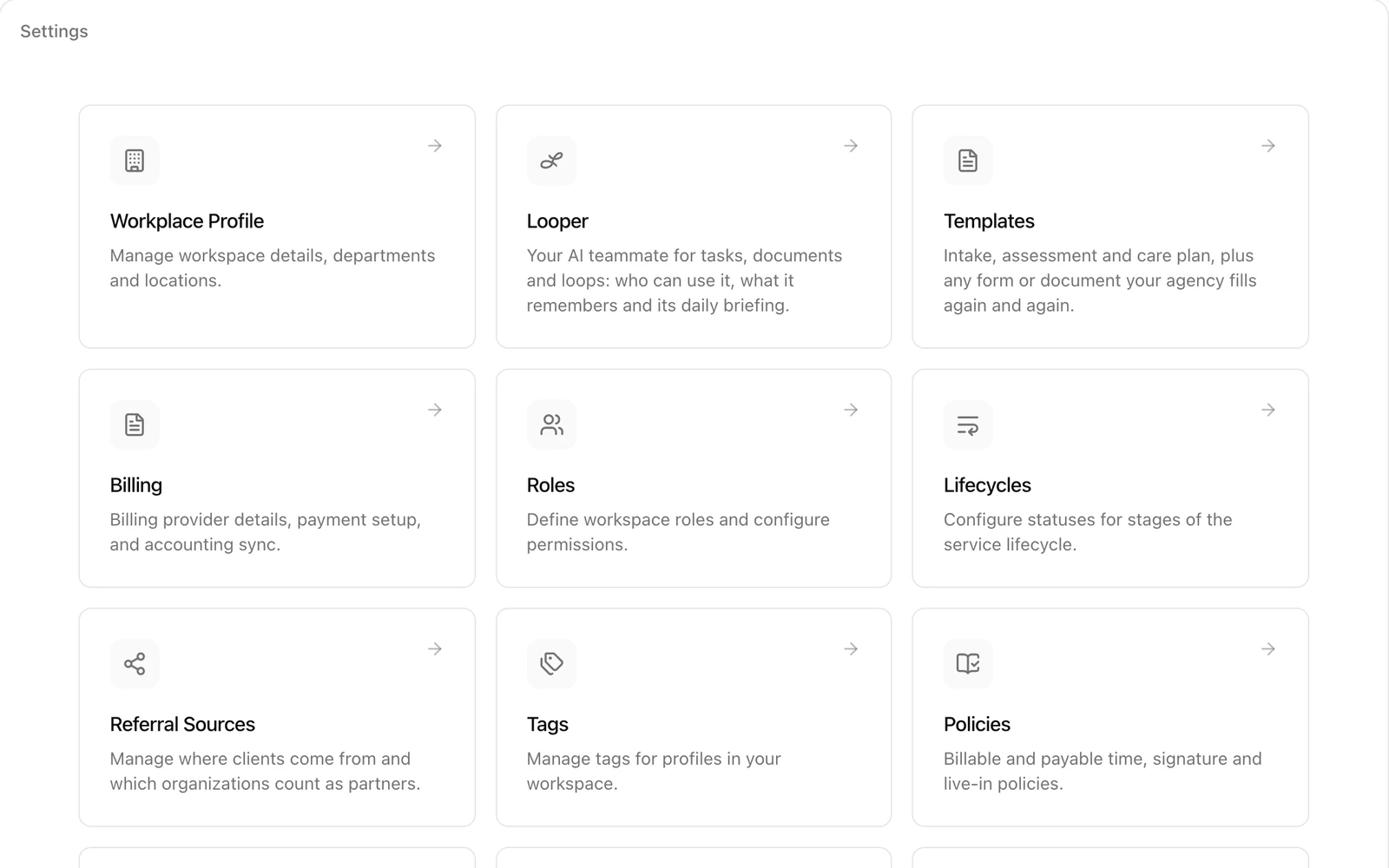The width and height of the screenshot is (1389, 868).
Task: Open the Looper title
Action: [557, 221]
